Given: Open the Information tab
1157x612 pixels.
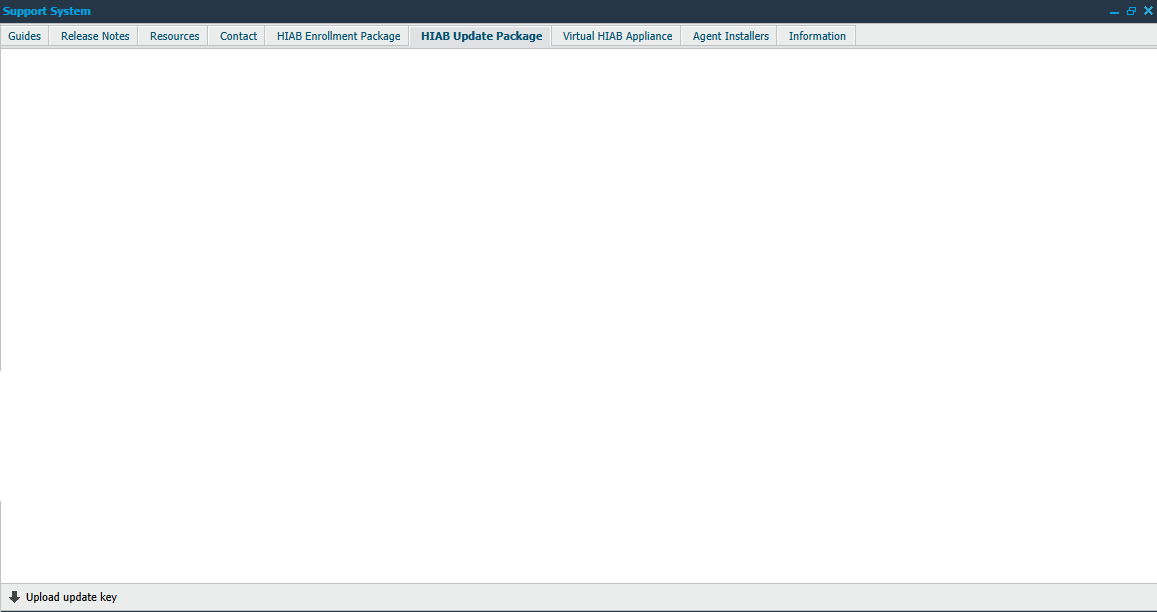Looking at the screenshot, I should click(816, 35).
